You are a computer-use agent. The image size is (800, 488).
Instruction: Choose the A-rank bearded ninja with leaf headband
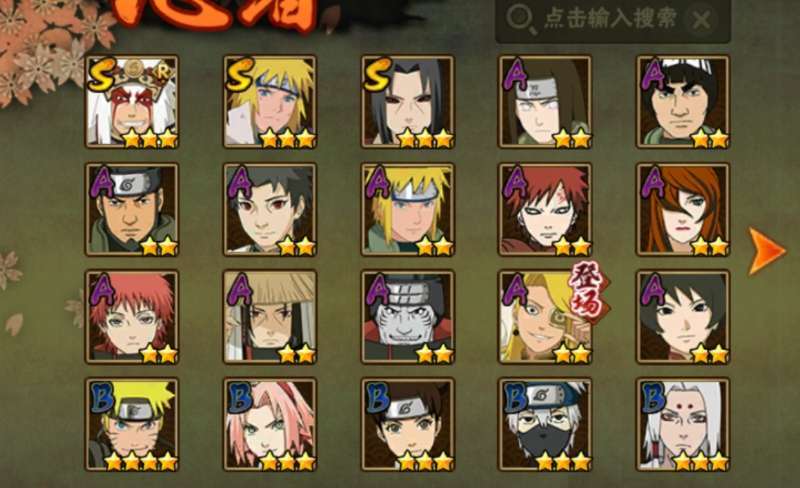coord(132,209)
